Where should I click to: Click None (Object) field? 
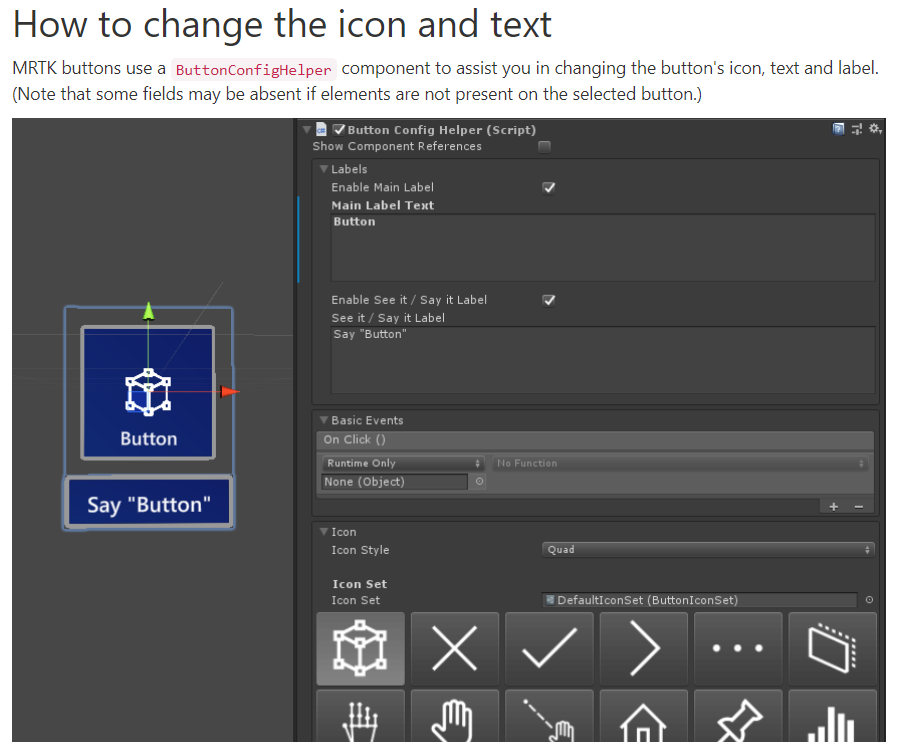[x=394, y=482]
